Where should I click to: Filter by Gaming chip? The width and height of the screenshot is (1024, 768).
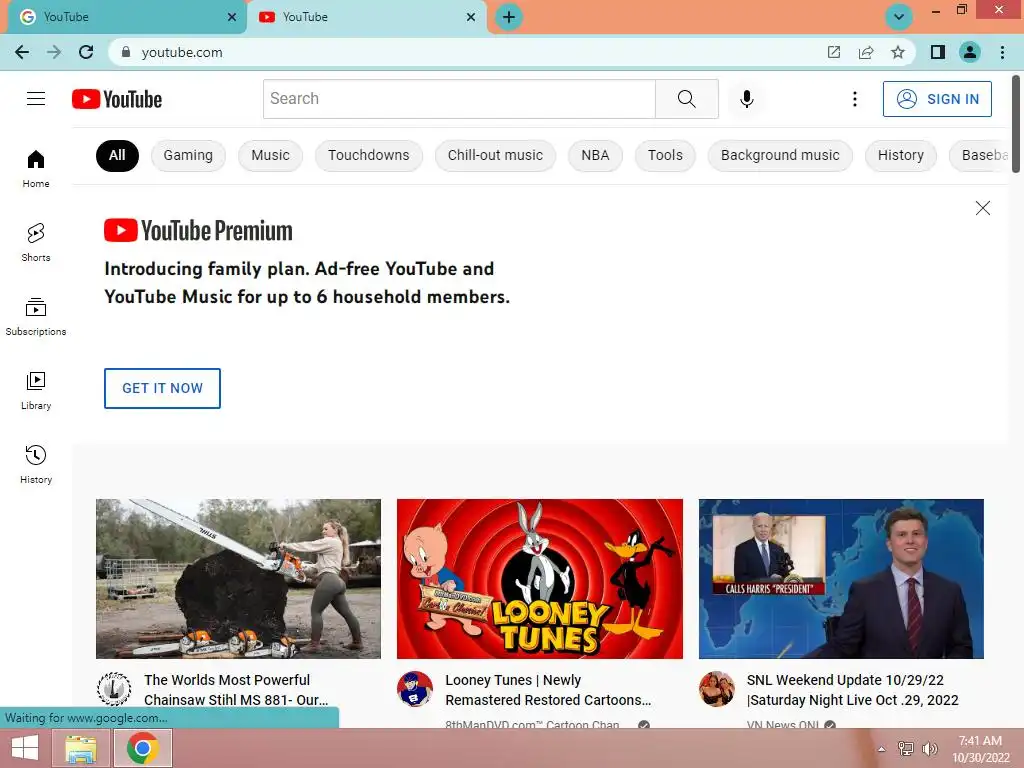click(188, 155)
